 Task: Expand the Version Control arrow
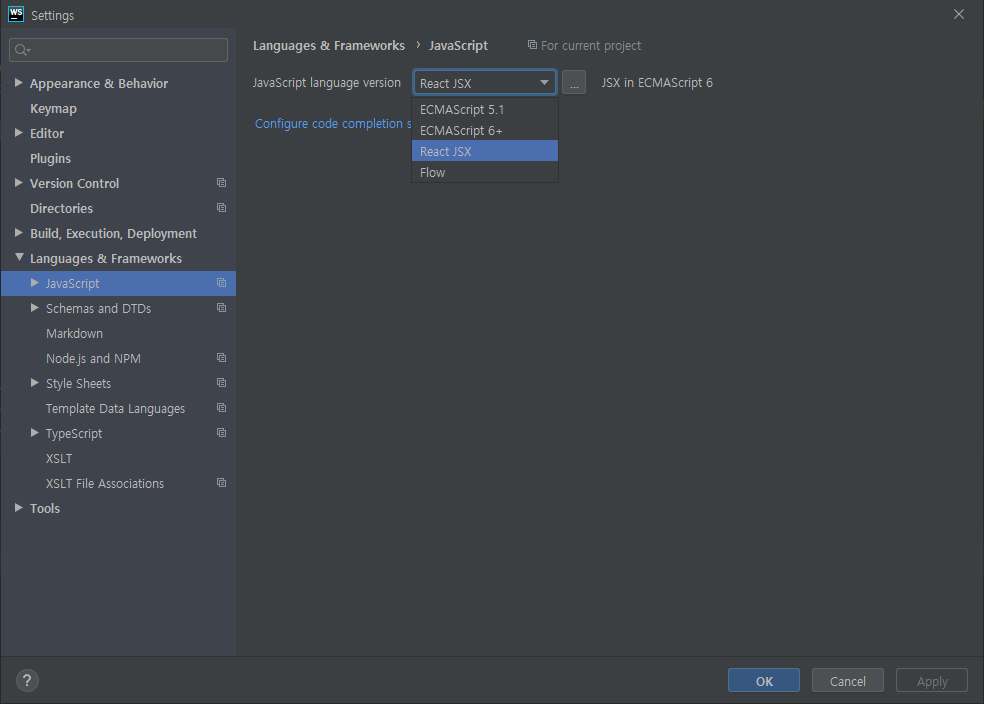[x=19, y=183]
